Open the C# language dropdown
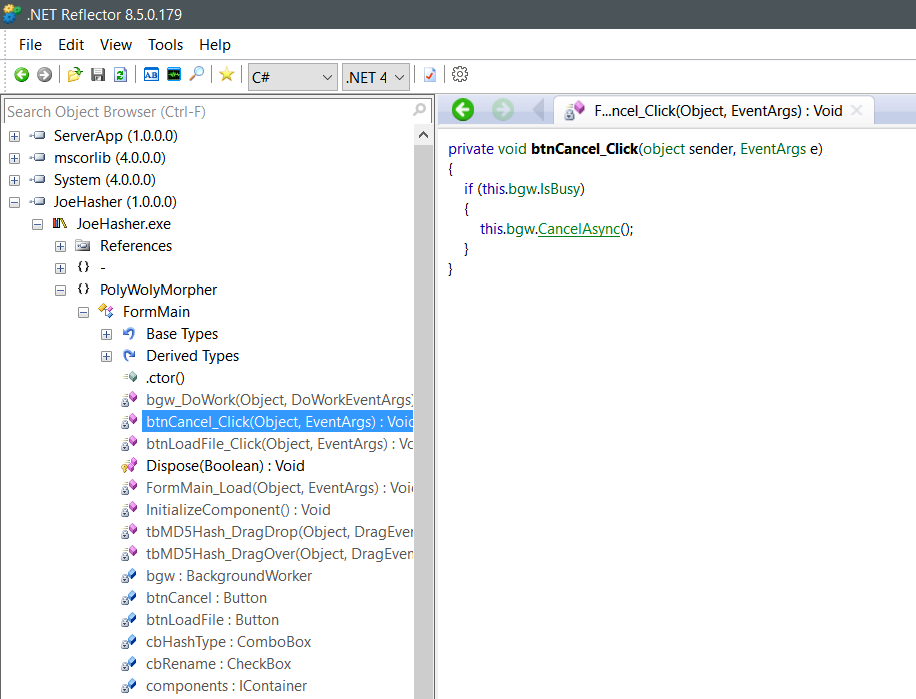Viewport: 916px width, 699px height. (293, 77)
